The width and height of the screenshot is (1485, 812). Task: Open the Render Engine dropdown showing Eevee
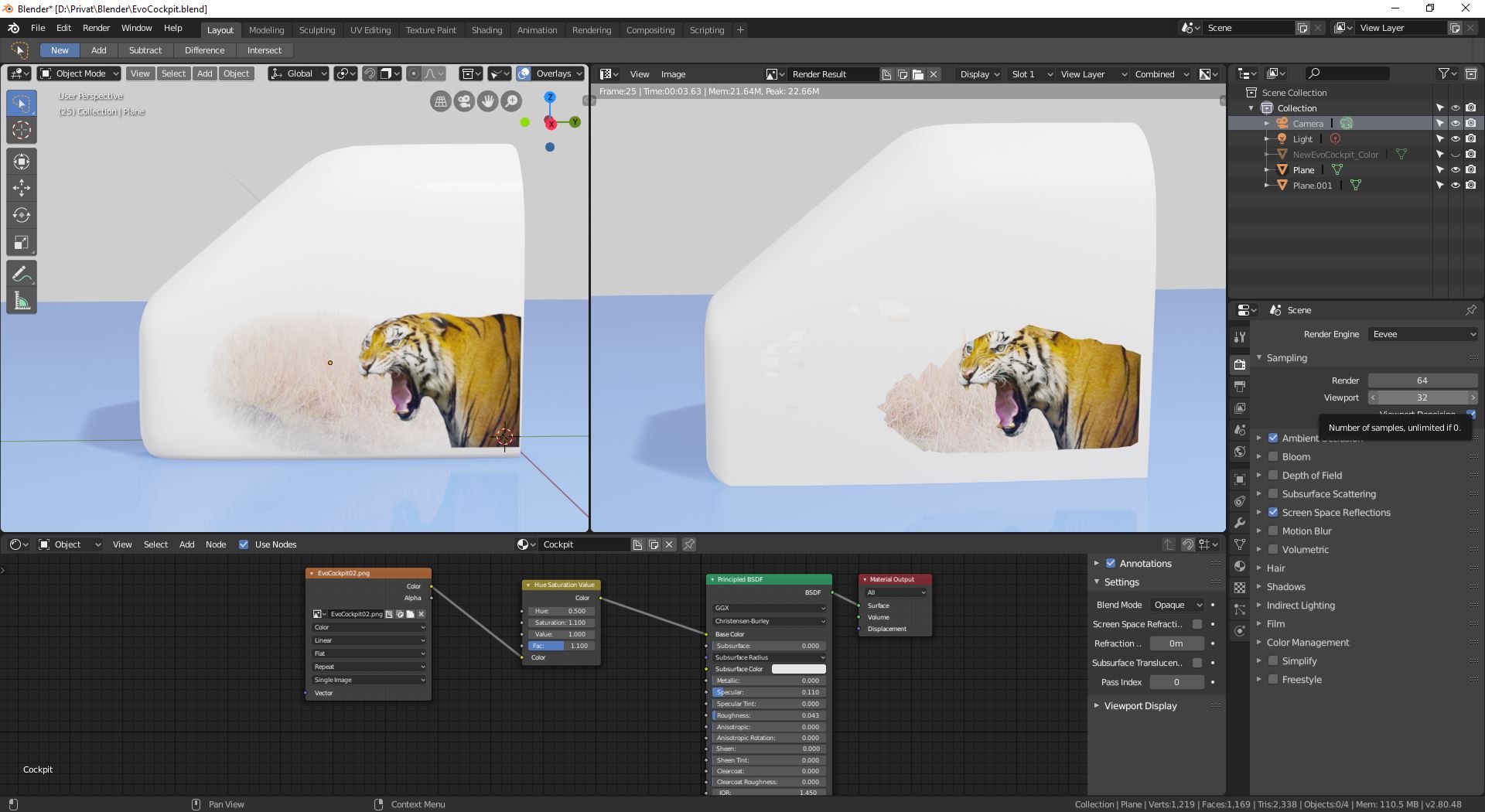[x=1423, y=334]
